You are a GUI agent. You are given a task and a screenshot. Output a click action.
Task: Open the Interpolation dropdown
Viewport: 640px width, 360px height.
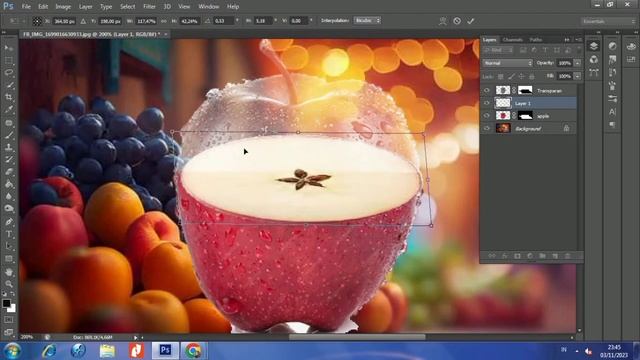pyautogui.click(x=367, y=20)
